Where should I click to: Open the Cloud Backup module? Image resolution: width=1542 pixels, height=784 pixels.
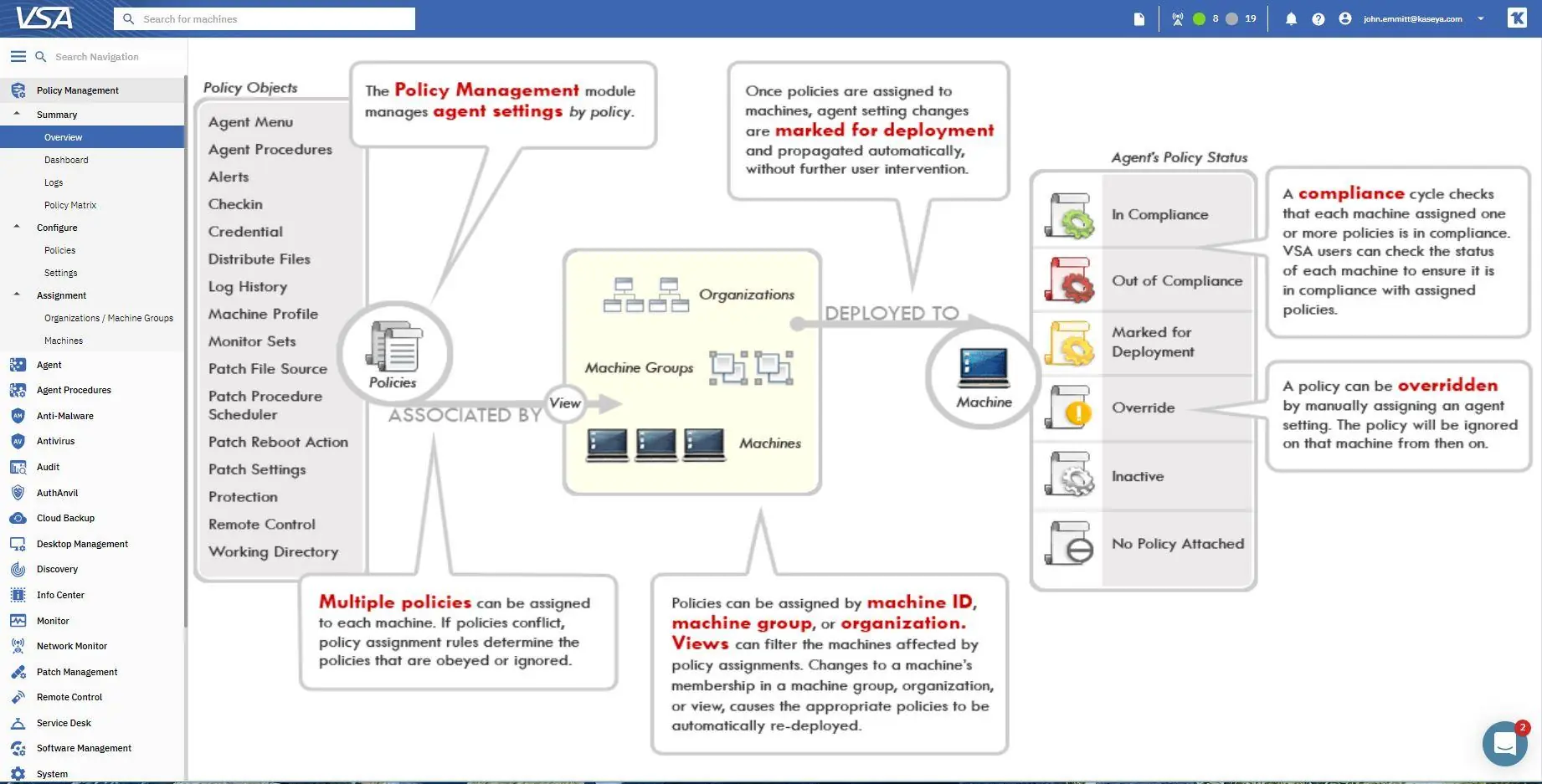coord(65,518)
